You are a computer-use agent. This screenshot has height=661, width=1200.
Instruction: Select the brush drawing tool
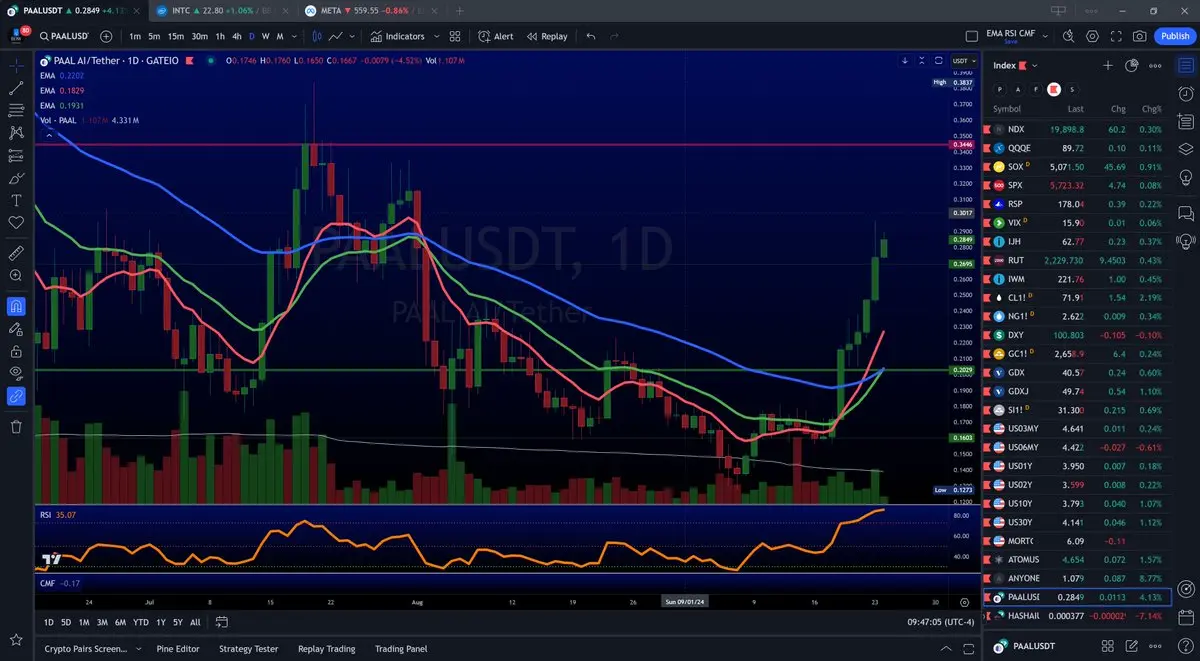16,178
